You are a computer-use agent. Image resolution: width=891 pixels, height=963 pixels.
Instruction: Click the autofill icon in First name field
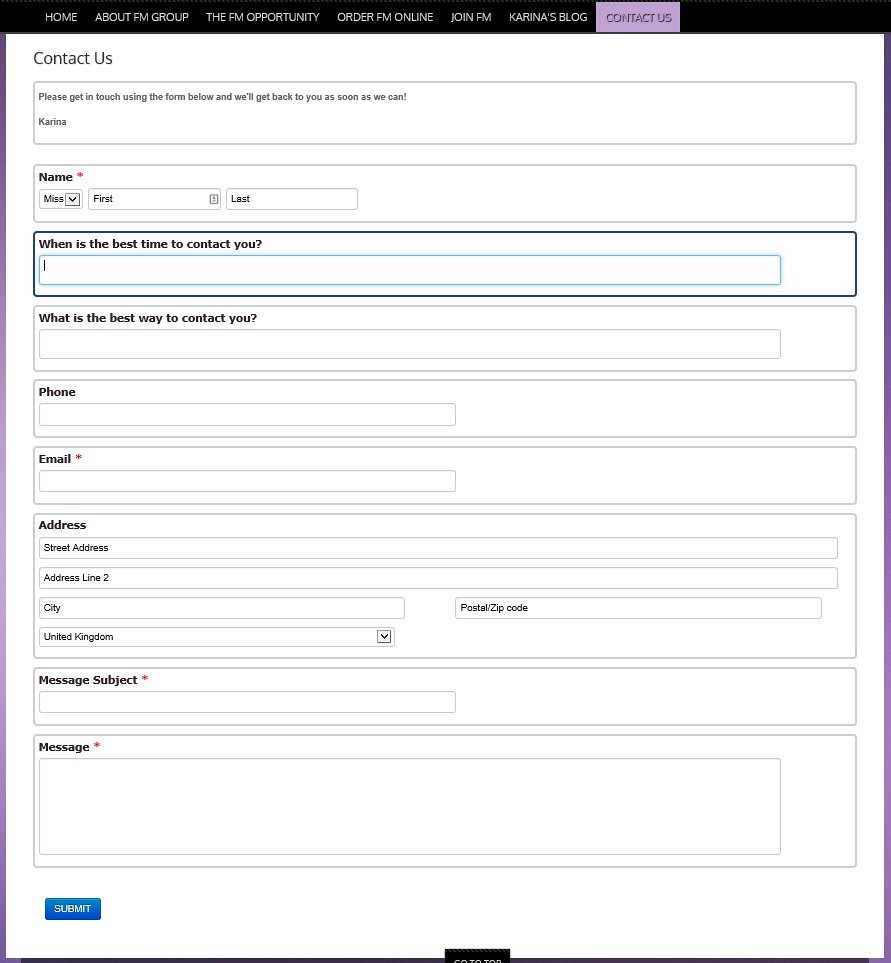pyautogui.click(x=213, y=199)
